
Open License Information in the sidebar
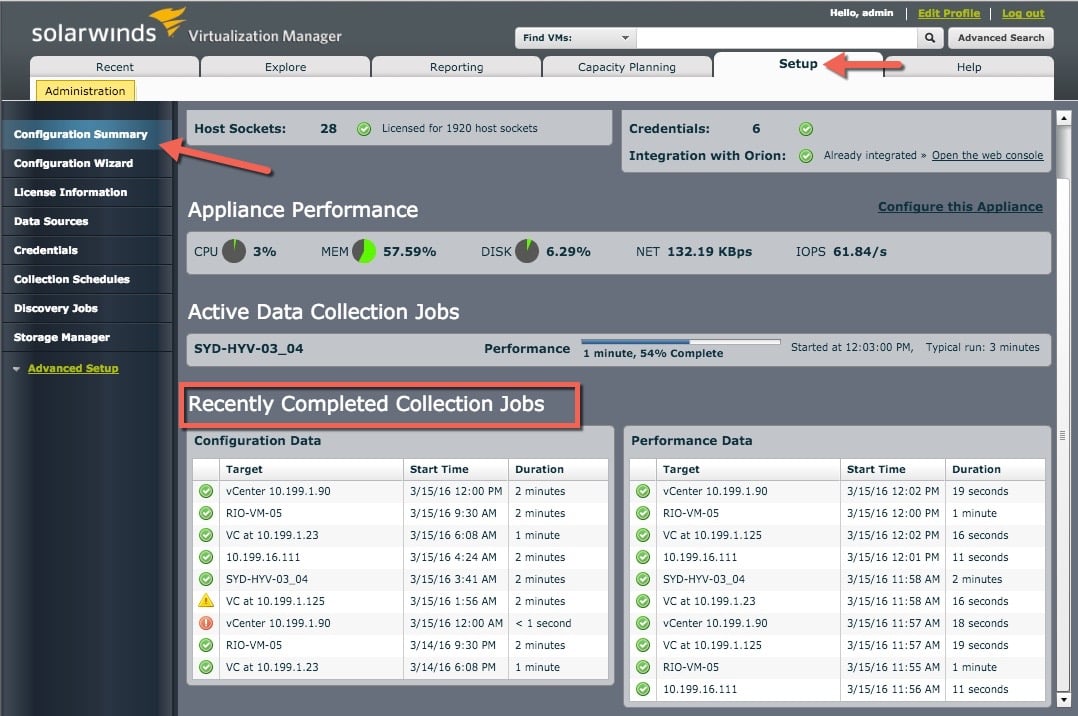point(86,192)
